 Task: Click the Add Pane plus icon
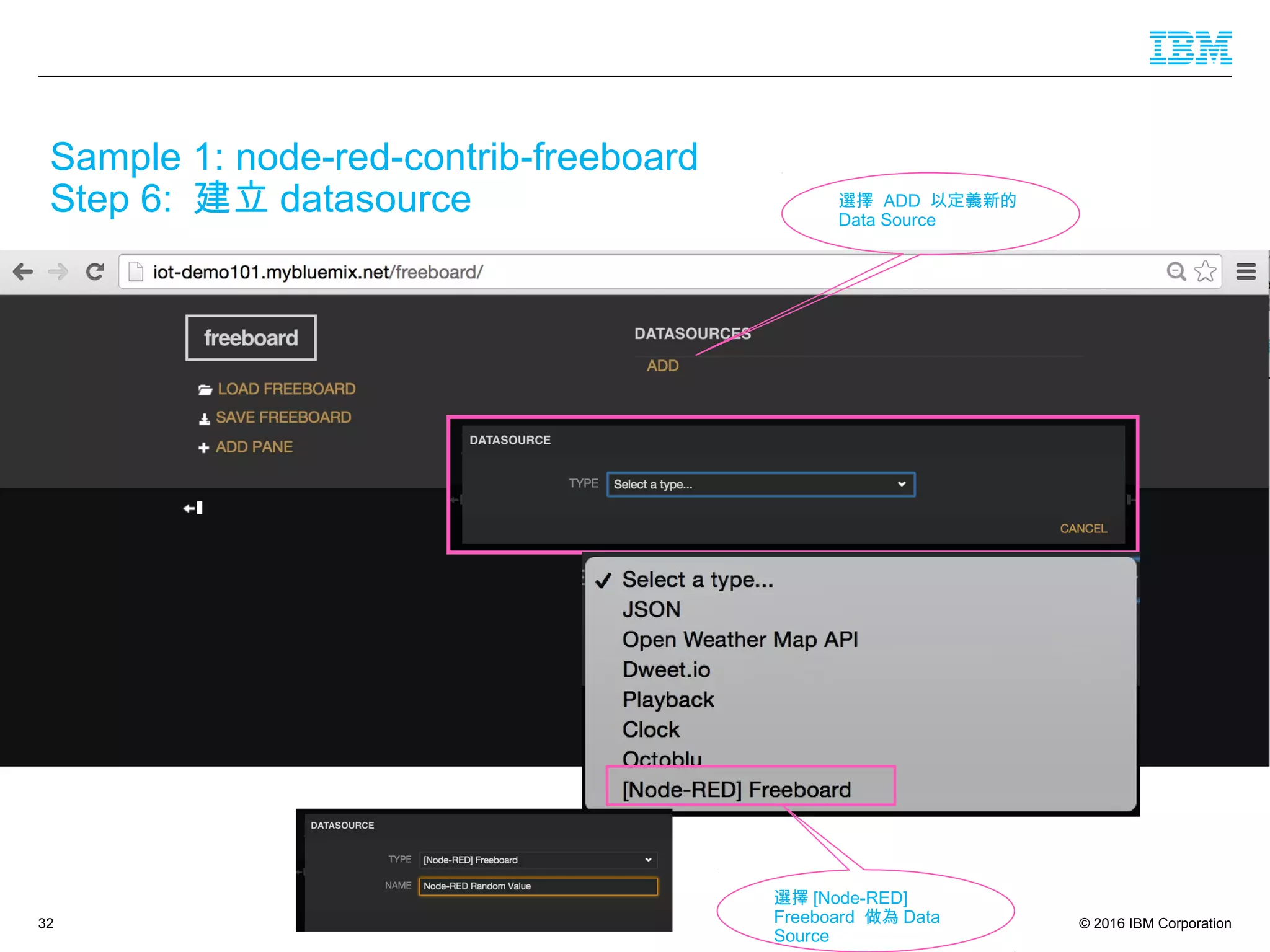(203, 447)
